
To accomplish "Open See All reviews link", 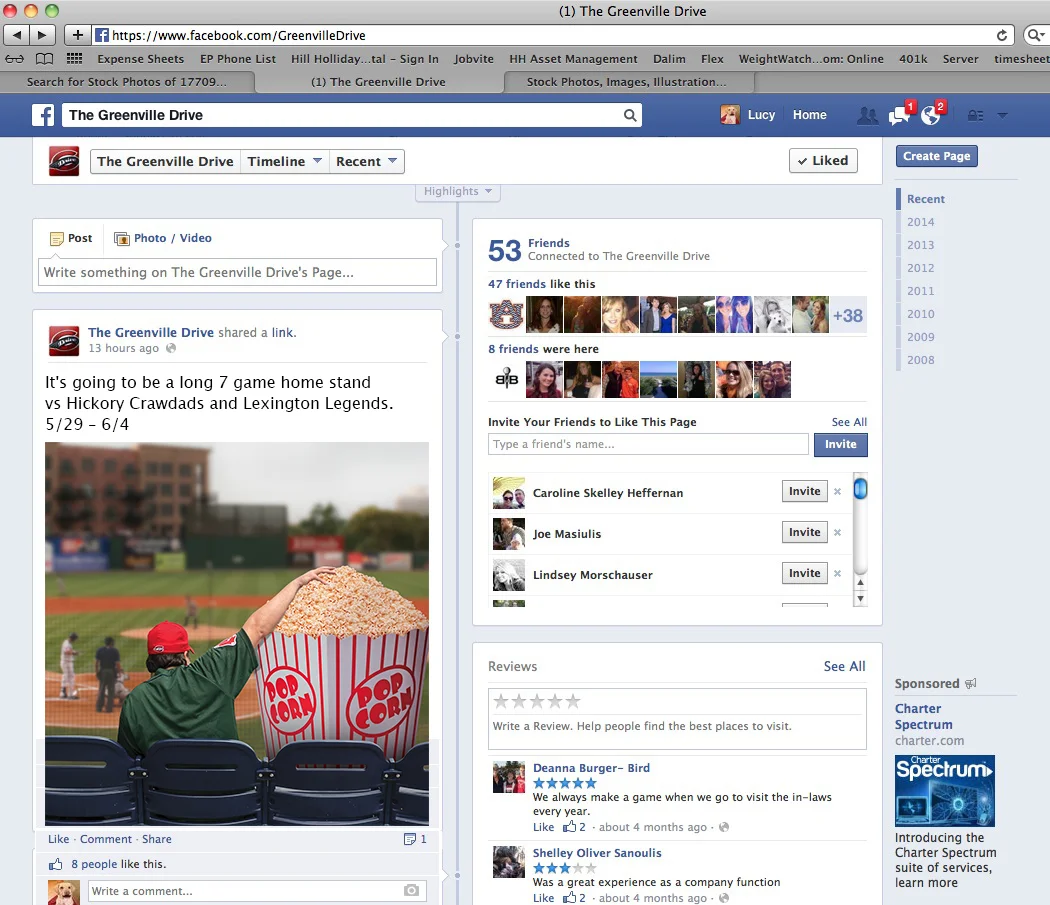I will [x=844, y=667].
